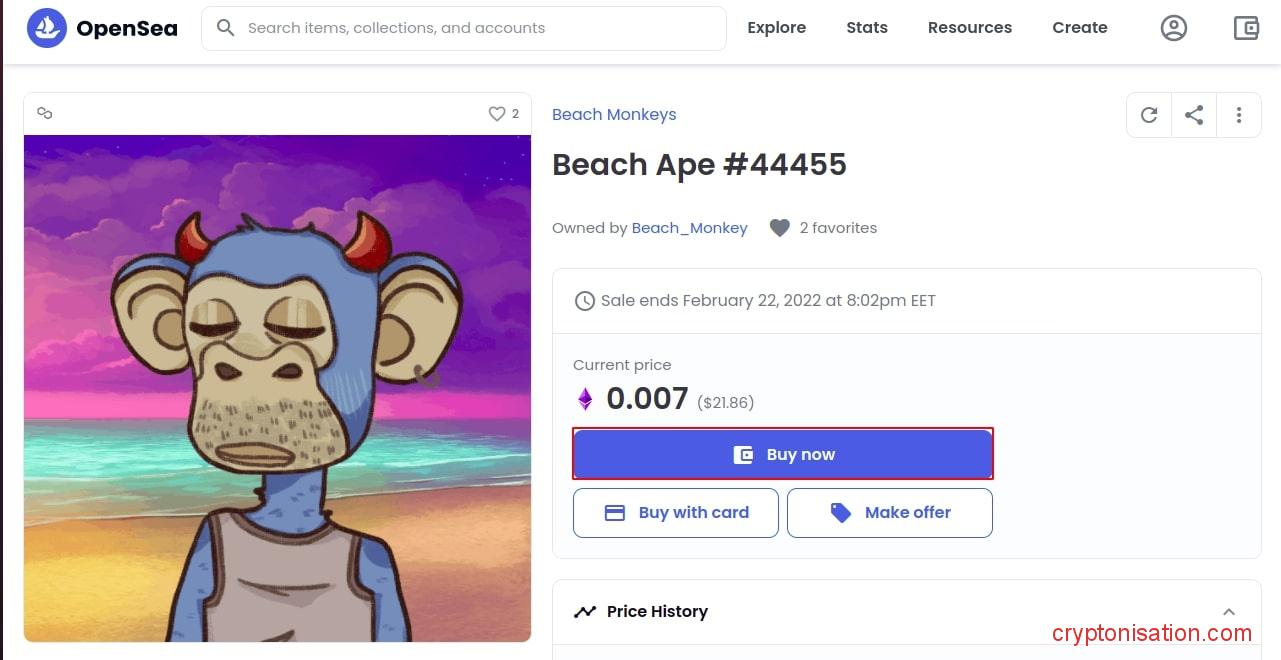
Task: Go to the Create page
Action: pos(1080,28)
